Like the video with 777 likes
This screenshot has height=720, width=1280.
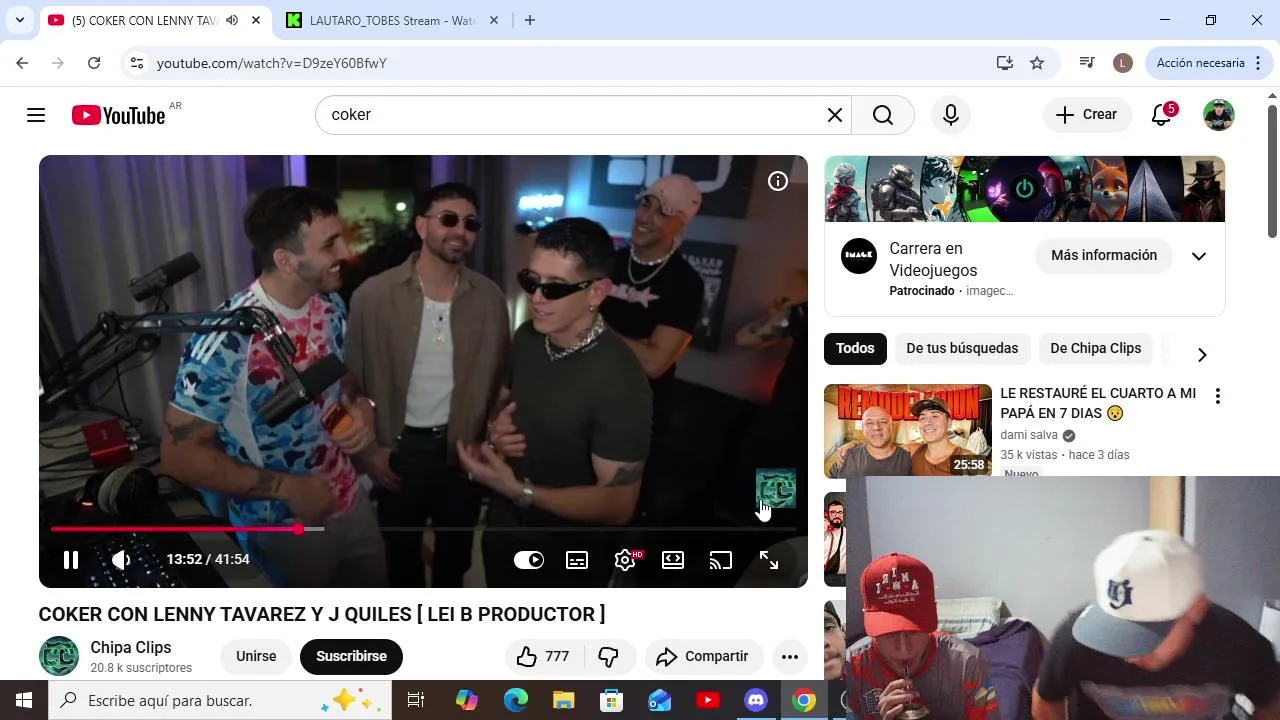pos(543,657)
